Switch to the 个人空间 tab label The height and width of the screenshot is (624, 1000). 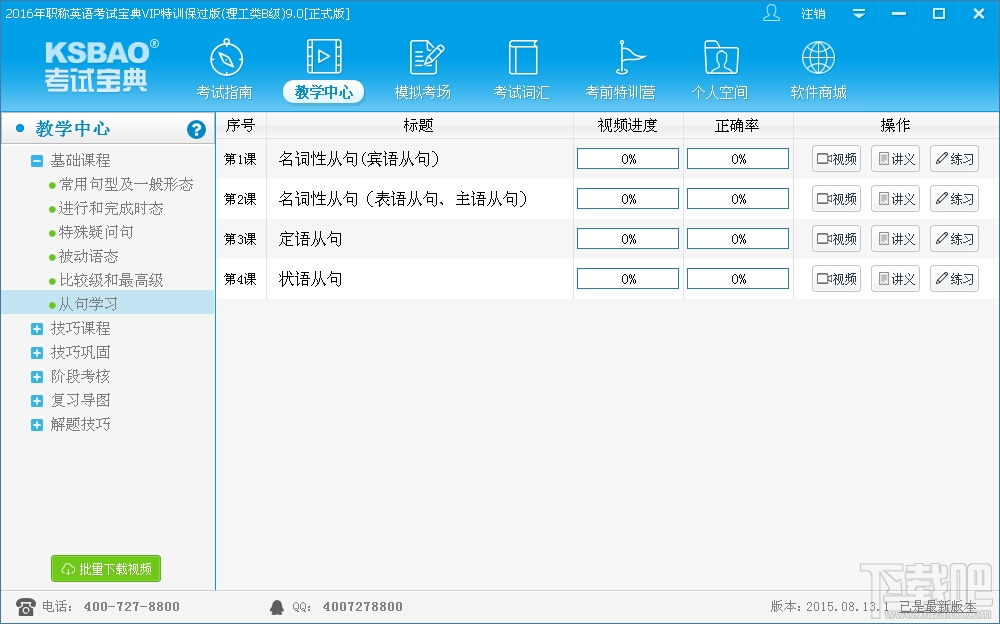[x=719, y=93]
